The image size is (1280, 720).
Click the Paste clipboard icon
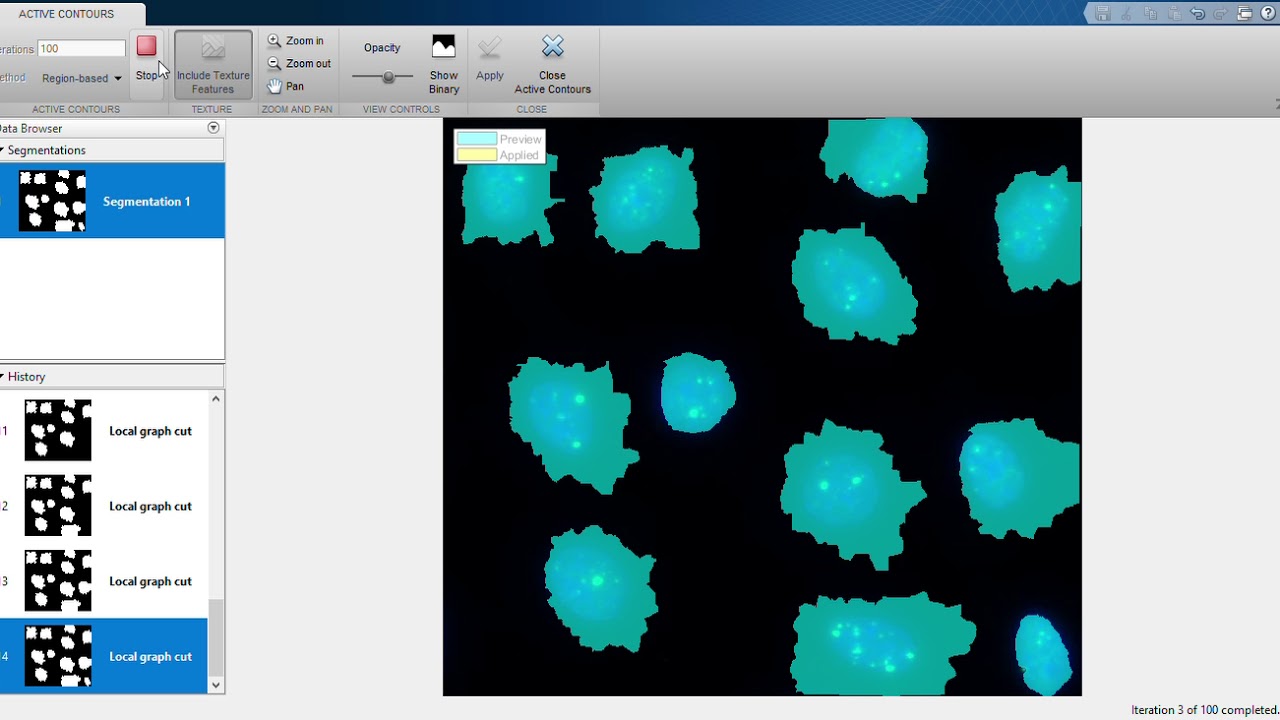point(1175,14)
